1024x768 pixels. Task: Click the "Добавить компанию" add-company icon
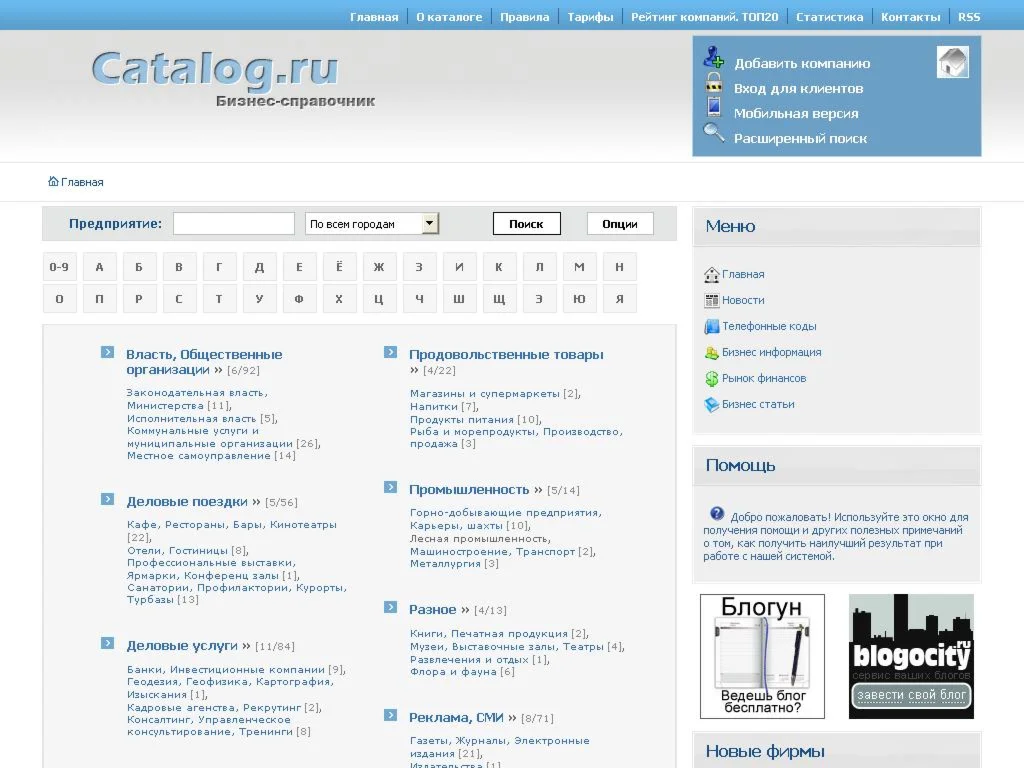click(x=714, y=58)
